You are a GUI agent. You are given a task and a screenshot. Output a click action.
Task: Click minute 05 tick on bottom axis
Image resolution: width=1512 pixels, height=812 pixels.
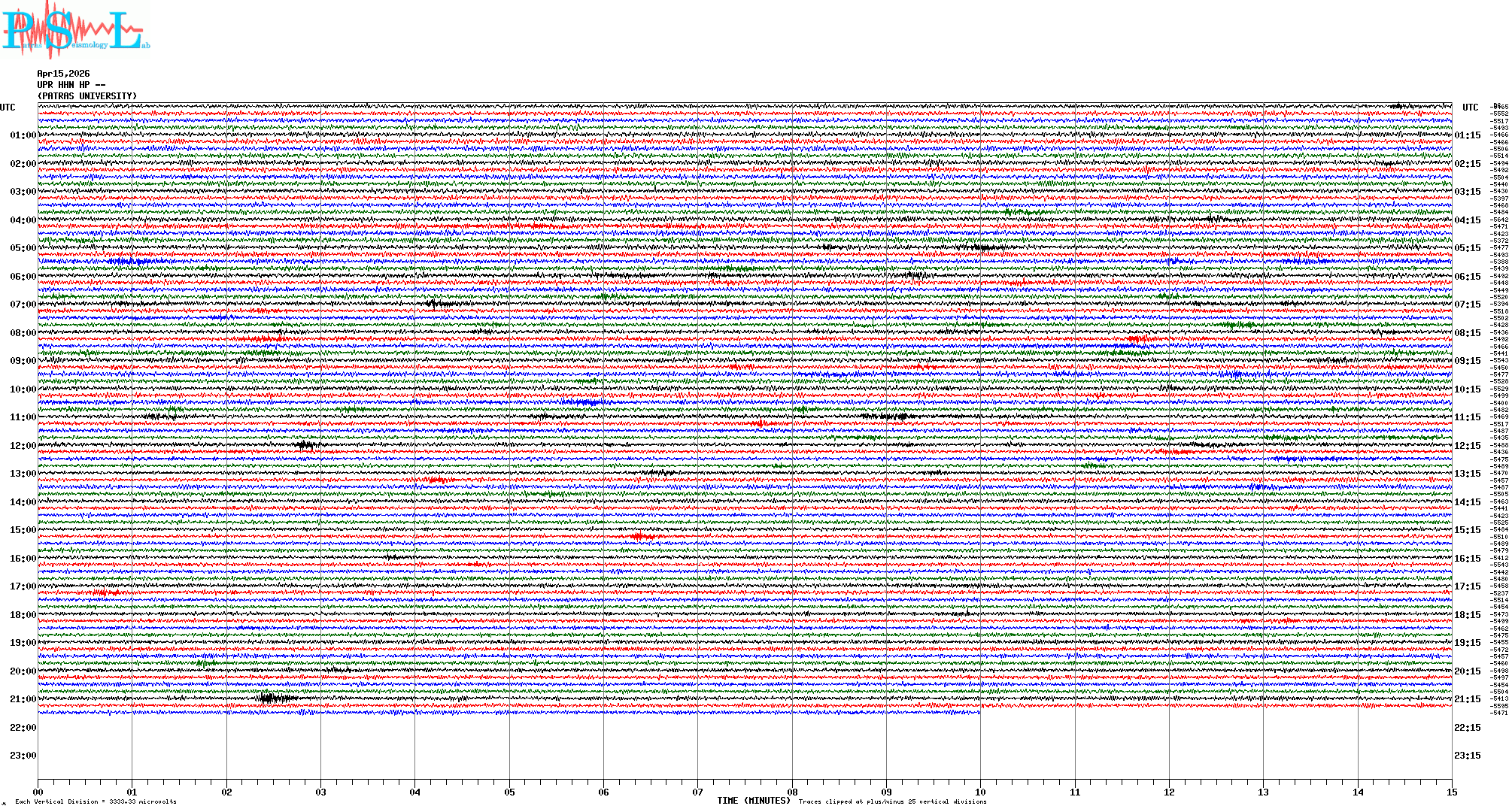point(509,792)
